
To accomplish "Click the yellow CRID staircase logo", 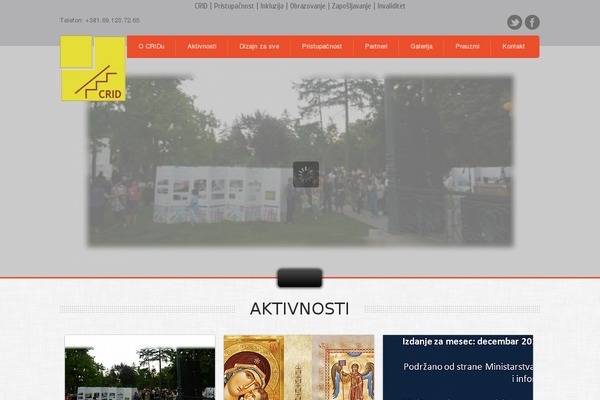I will tap(93, 69).
